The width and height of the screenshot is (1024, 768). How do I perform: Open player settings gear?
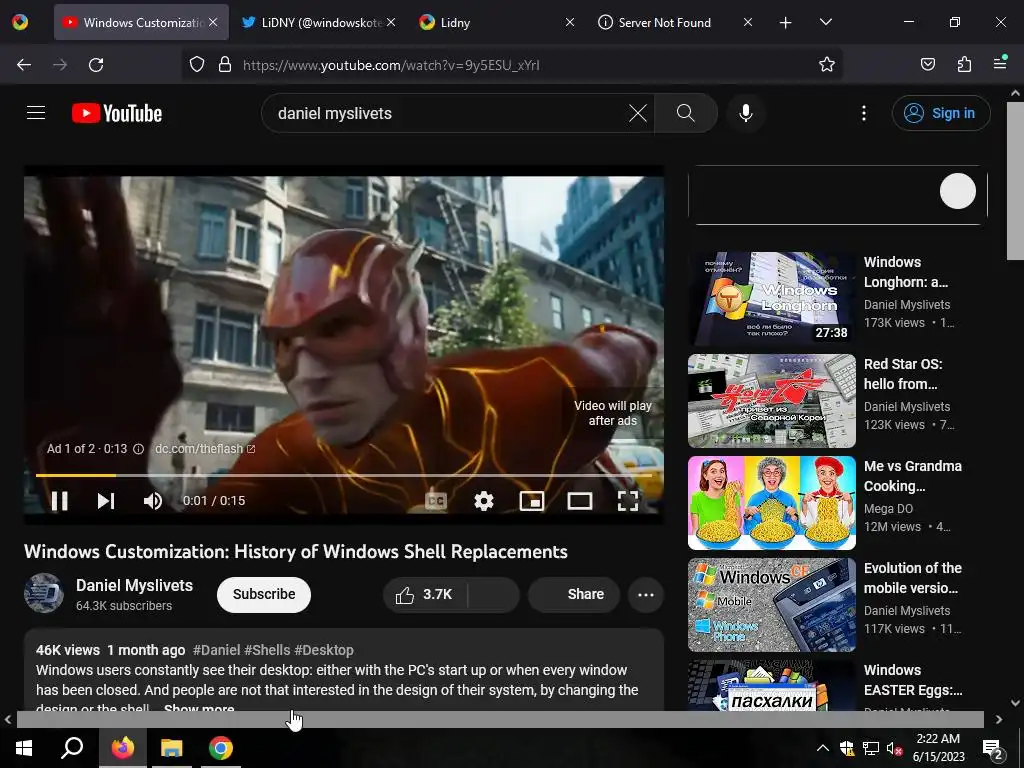pyautogui.click(x=484, y=501)
